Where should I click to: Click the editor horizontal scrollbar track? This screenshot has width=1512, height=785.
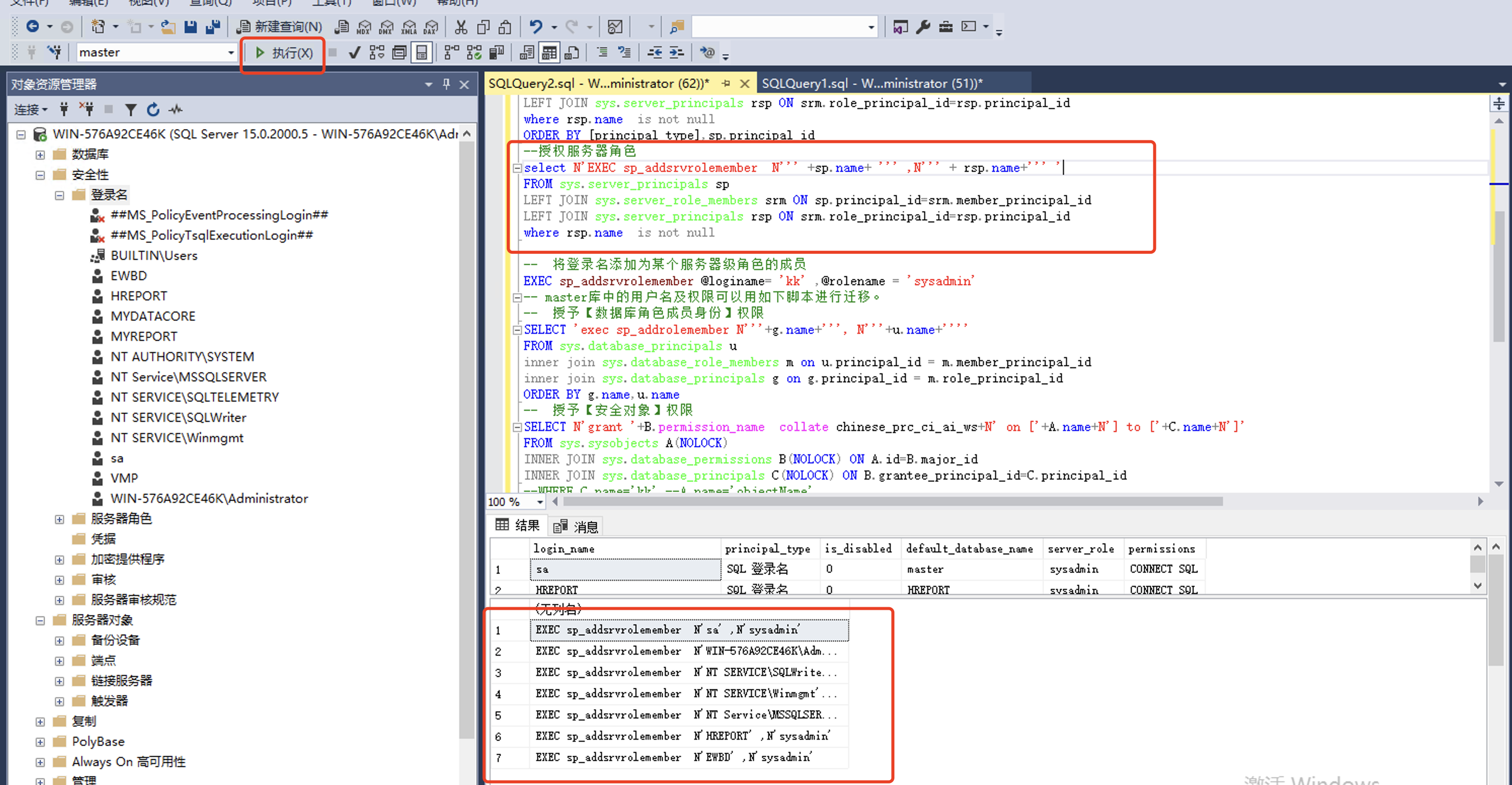click(x=1350, y=501)
